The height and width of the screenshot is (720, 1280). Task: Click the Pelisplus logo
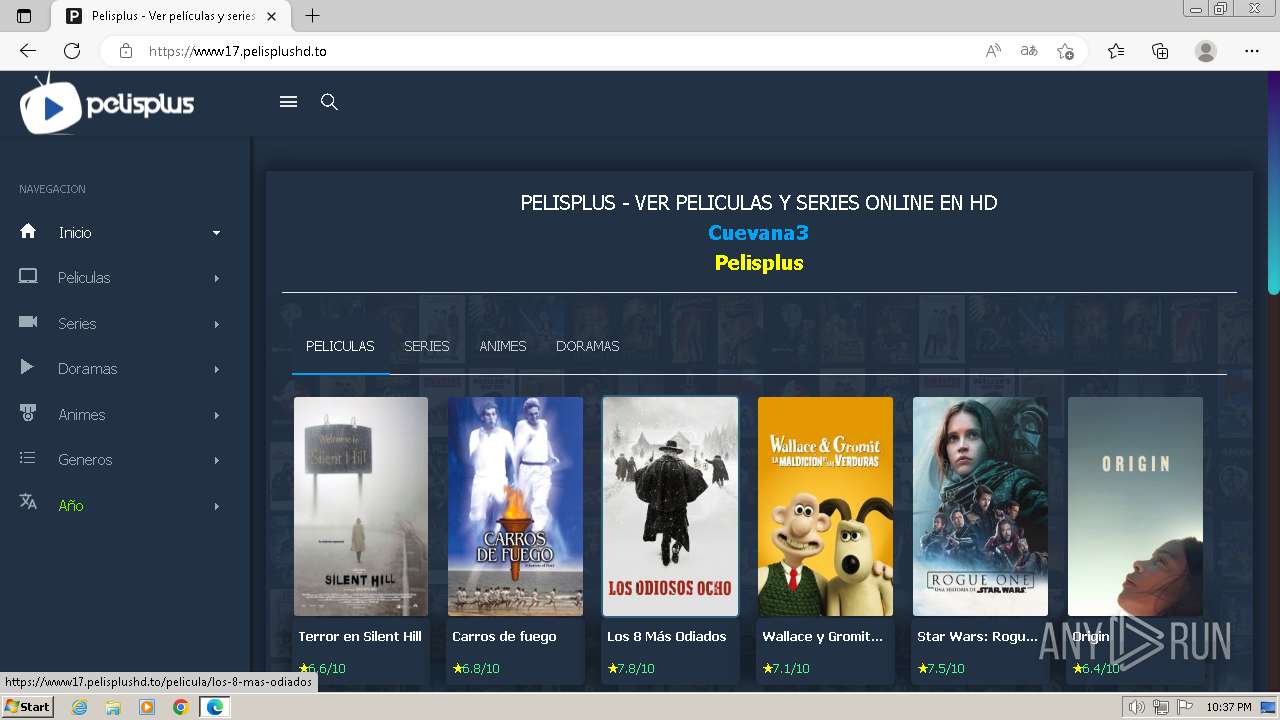coord(107,104)
